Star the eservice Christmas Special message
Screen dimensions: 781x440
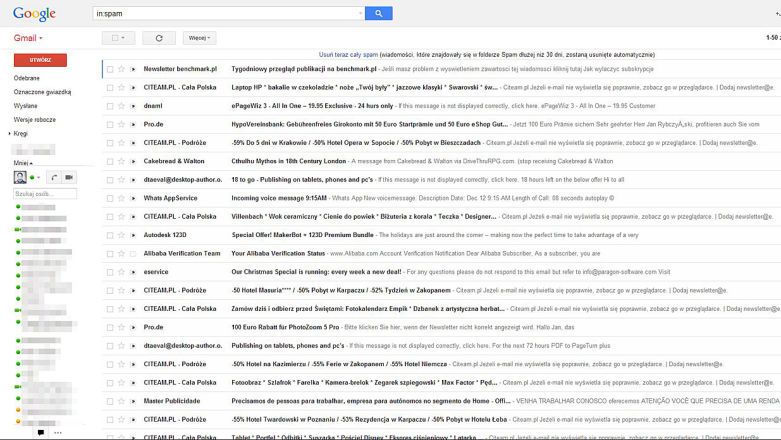[x=121, y=272]
